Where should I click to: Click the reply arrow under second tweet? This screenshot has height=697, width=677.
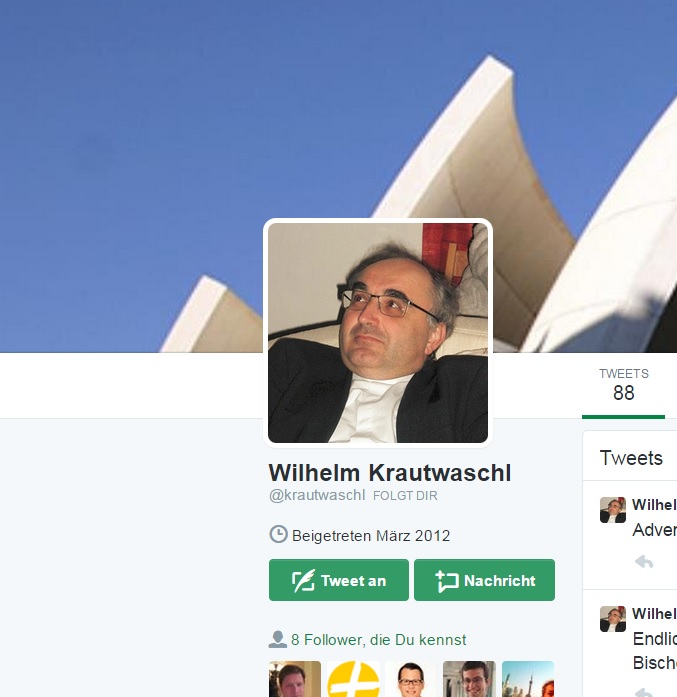click(x=644, y=693)
